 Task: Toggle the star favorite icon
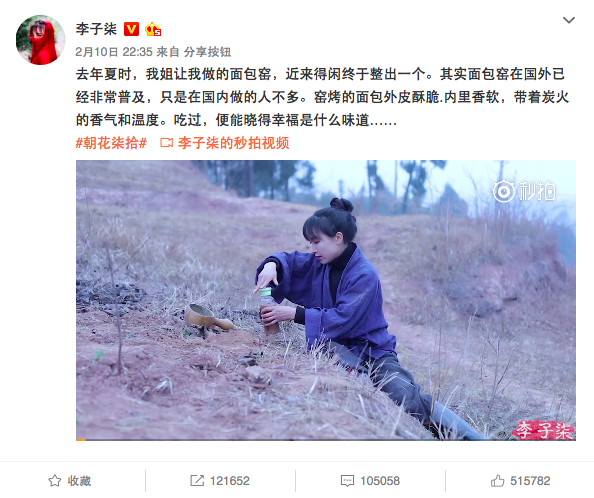coord(55,481)
